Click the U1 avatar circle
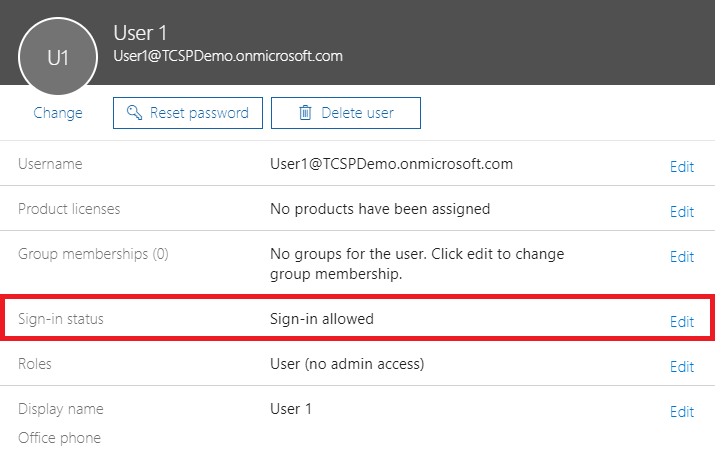The height and width of the screenshot is (454, 715). click(x=58, y=57)
